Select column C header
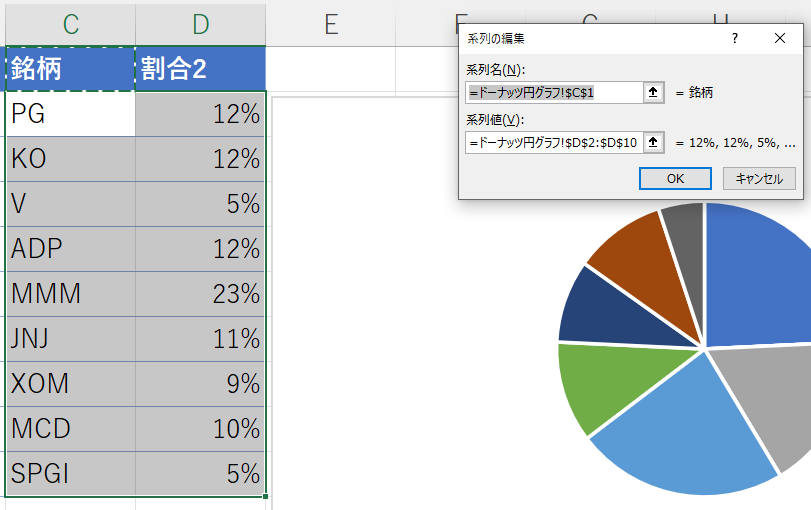 (70, 24)
